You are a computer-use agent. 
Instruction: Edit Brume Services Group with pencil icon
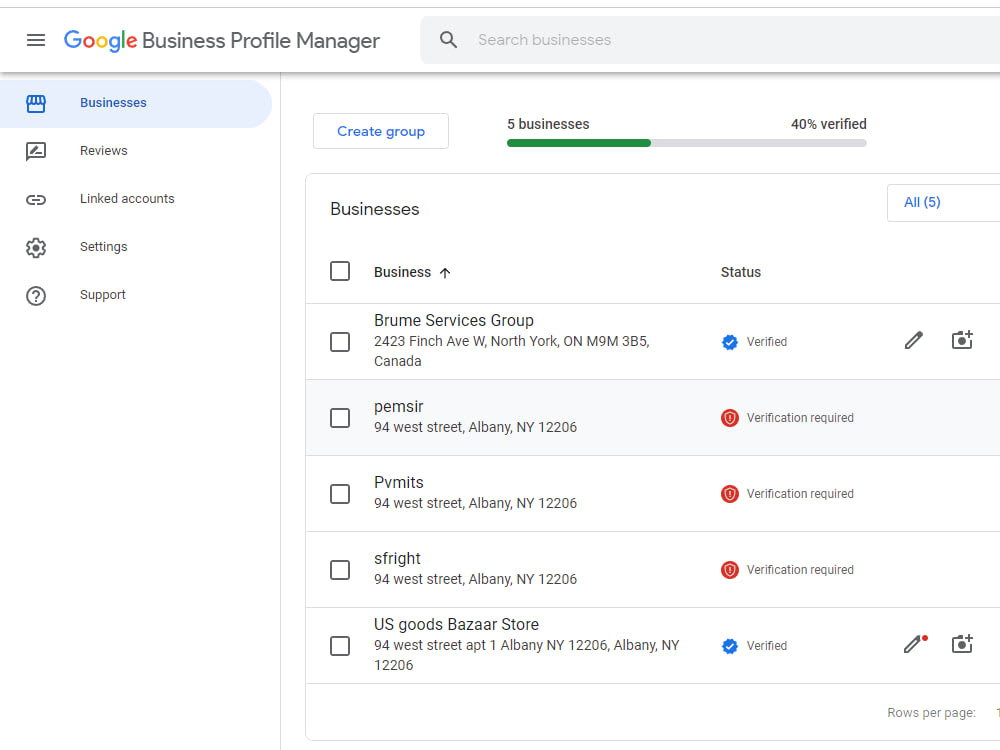[x=914, y=341]
